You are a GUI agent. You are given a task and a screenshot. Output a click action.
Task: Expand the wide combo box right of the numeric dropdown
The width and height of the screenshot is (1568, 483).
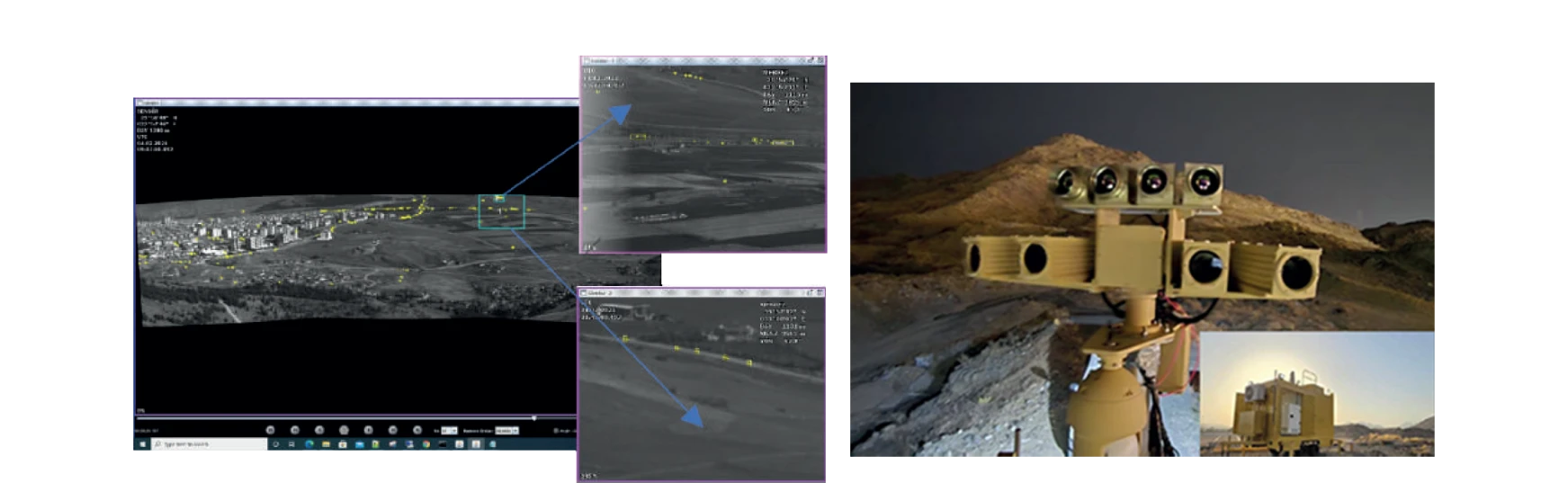(x=507, y=431)
